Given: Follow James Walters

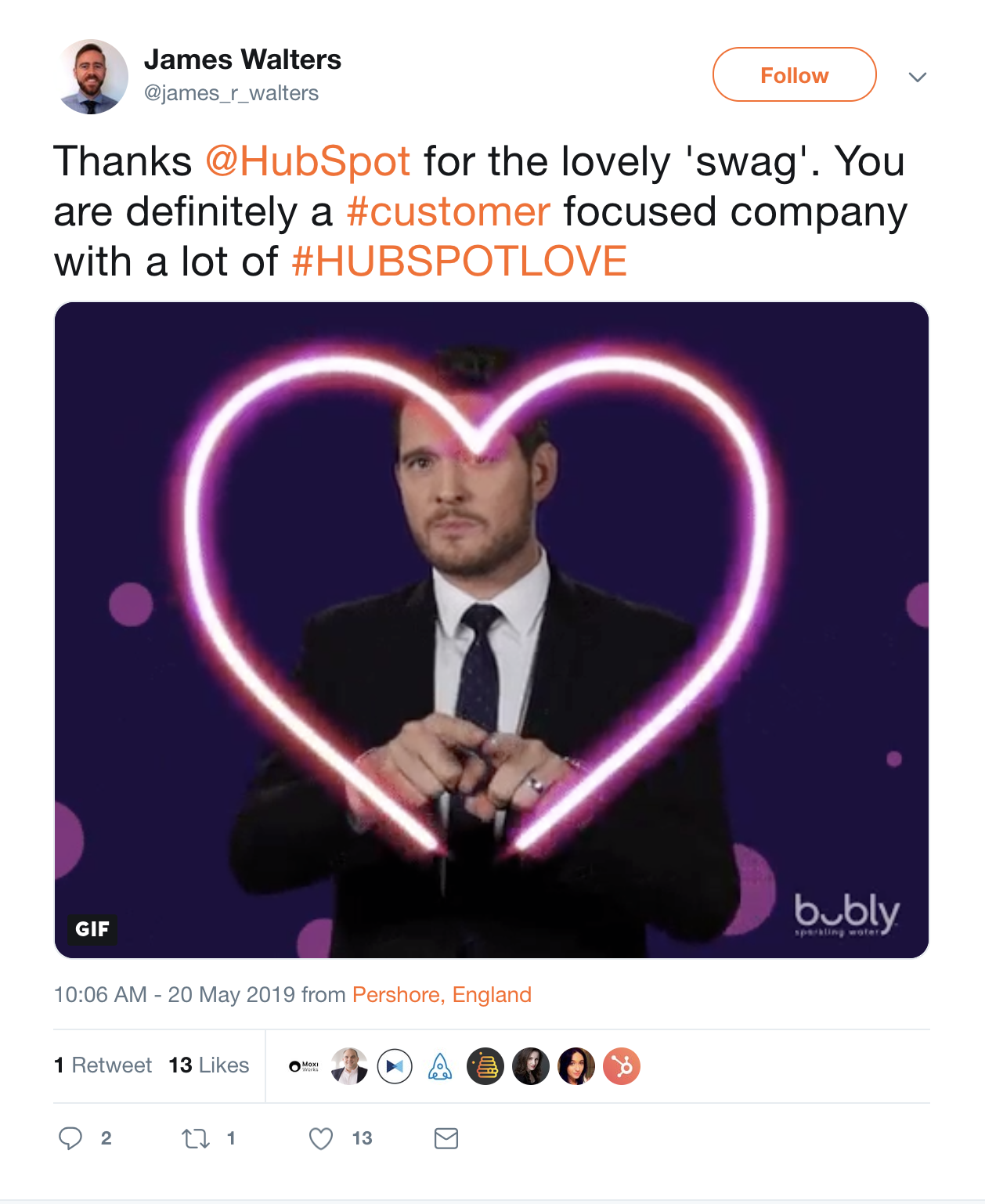Looking at the screenshot, I should (x=794, y=75).
